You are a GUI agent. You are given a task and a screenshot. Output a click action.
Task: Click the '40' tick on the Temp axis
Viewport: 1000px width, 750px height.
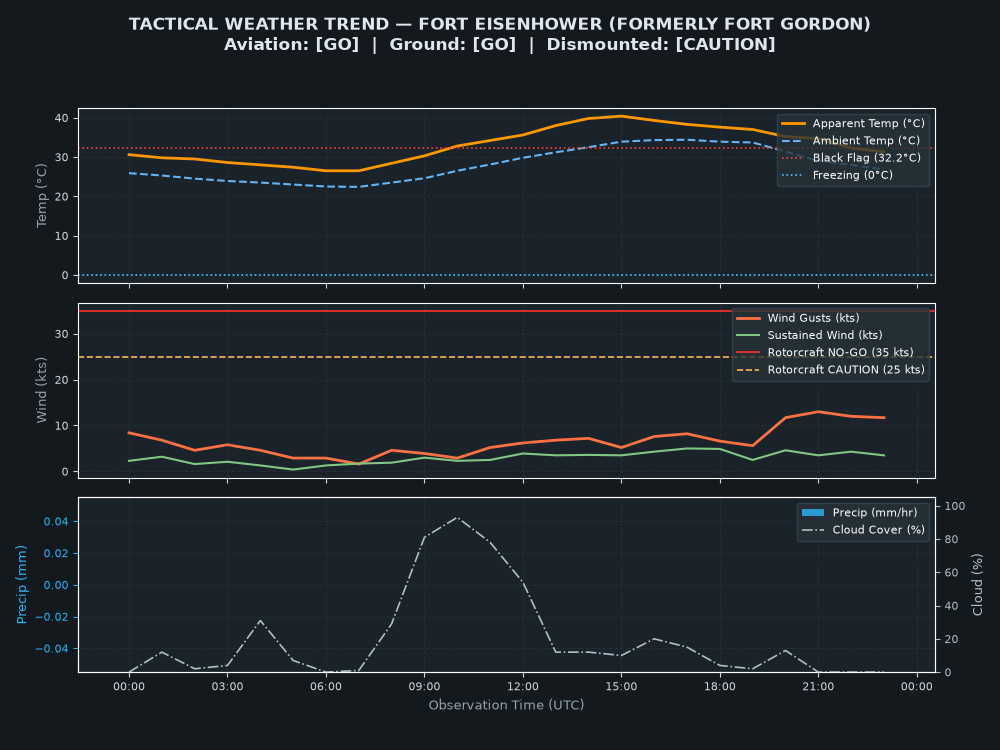[x=62, y=118]
